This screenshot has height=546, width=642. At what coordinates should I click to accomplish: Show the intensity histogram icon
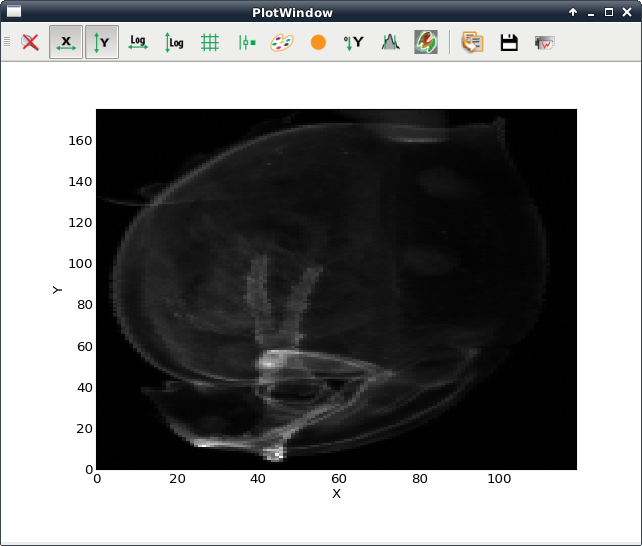(x=390, y=42)
